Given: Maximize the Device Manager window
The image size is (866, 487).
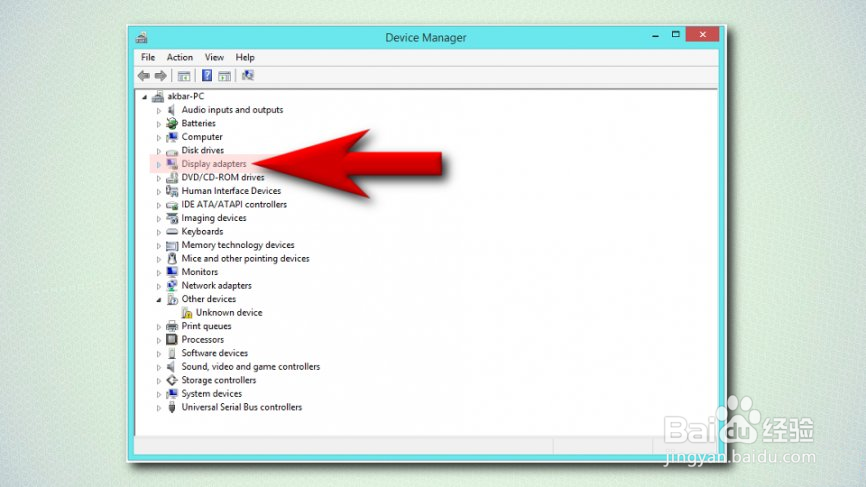Looking at the screenshot, I should 675,35.
